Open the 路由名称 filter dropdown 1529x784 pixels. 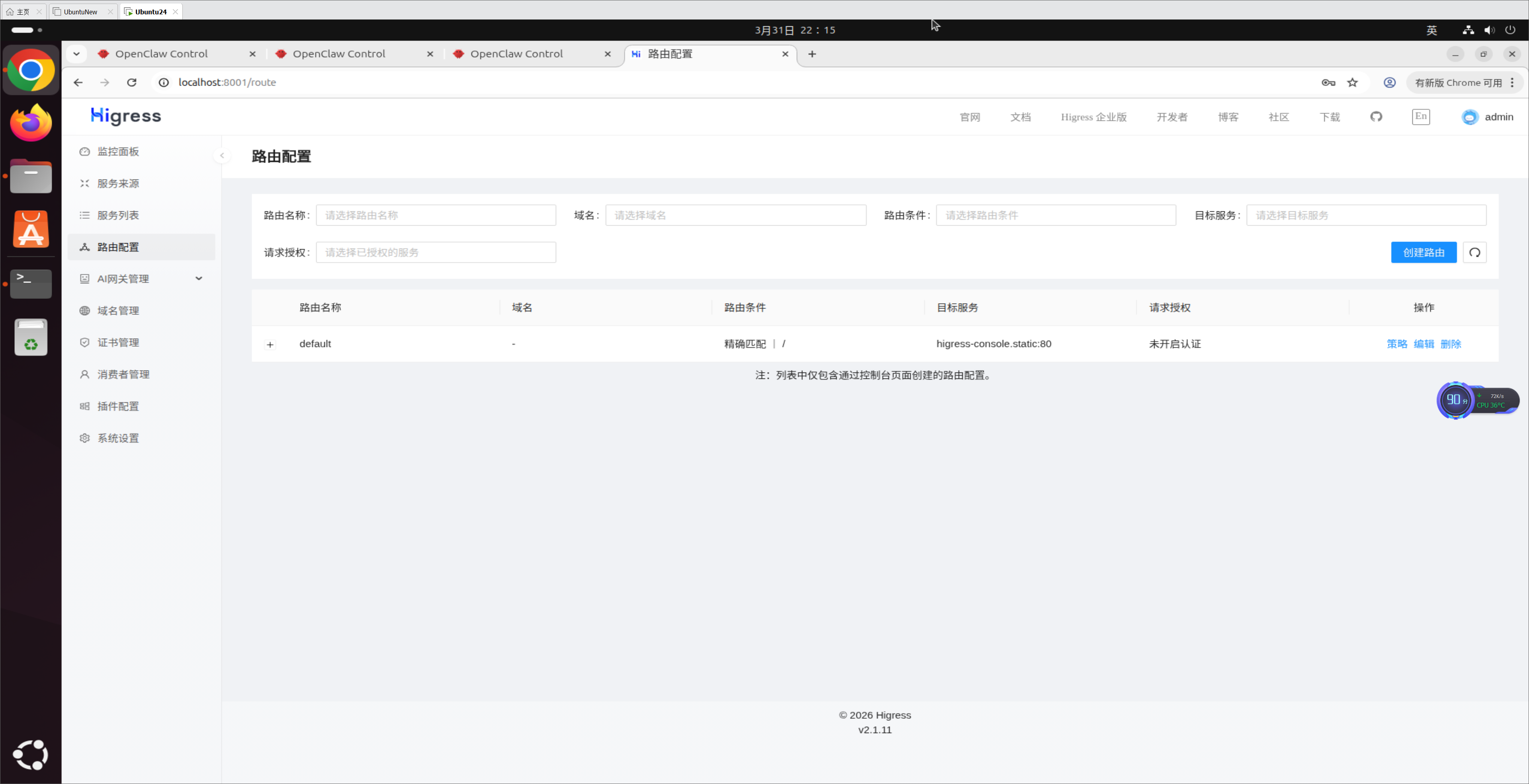tap(436, 215)
